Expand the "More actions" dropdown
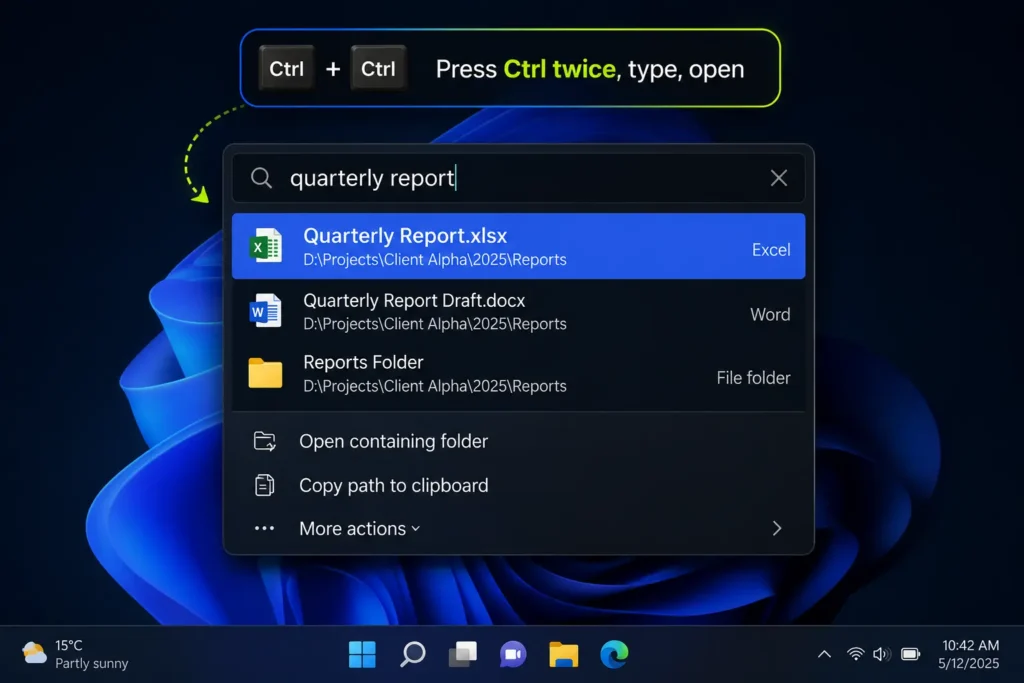 pos(359,528)
